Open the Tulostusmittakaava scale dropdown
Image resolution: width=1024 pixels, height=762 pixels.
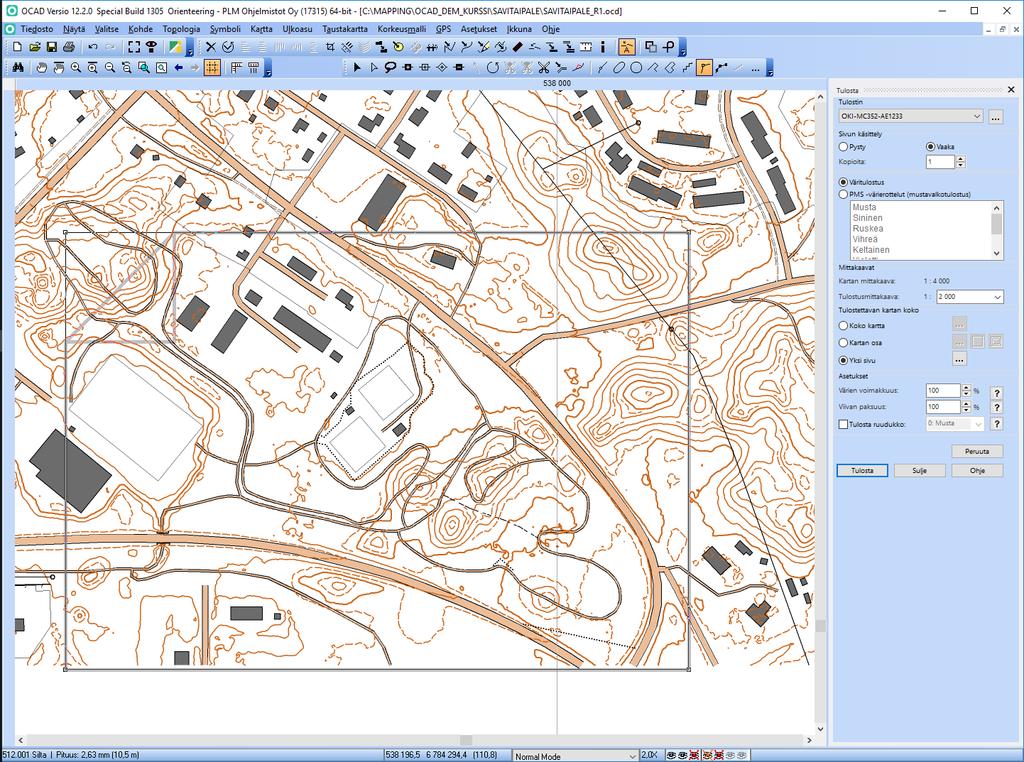(x=969, y=296)
